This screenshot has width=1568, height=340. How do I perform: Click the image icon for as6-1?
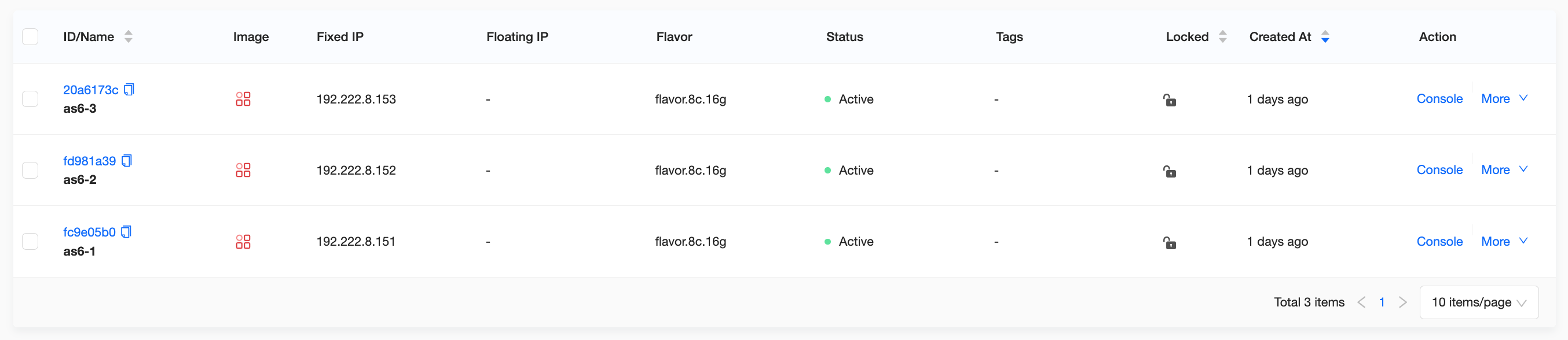243,242
